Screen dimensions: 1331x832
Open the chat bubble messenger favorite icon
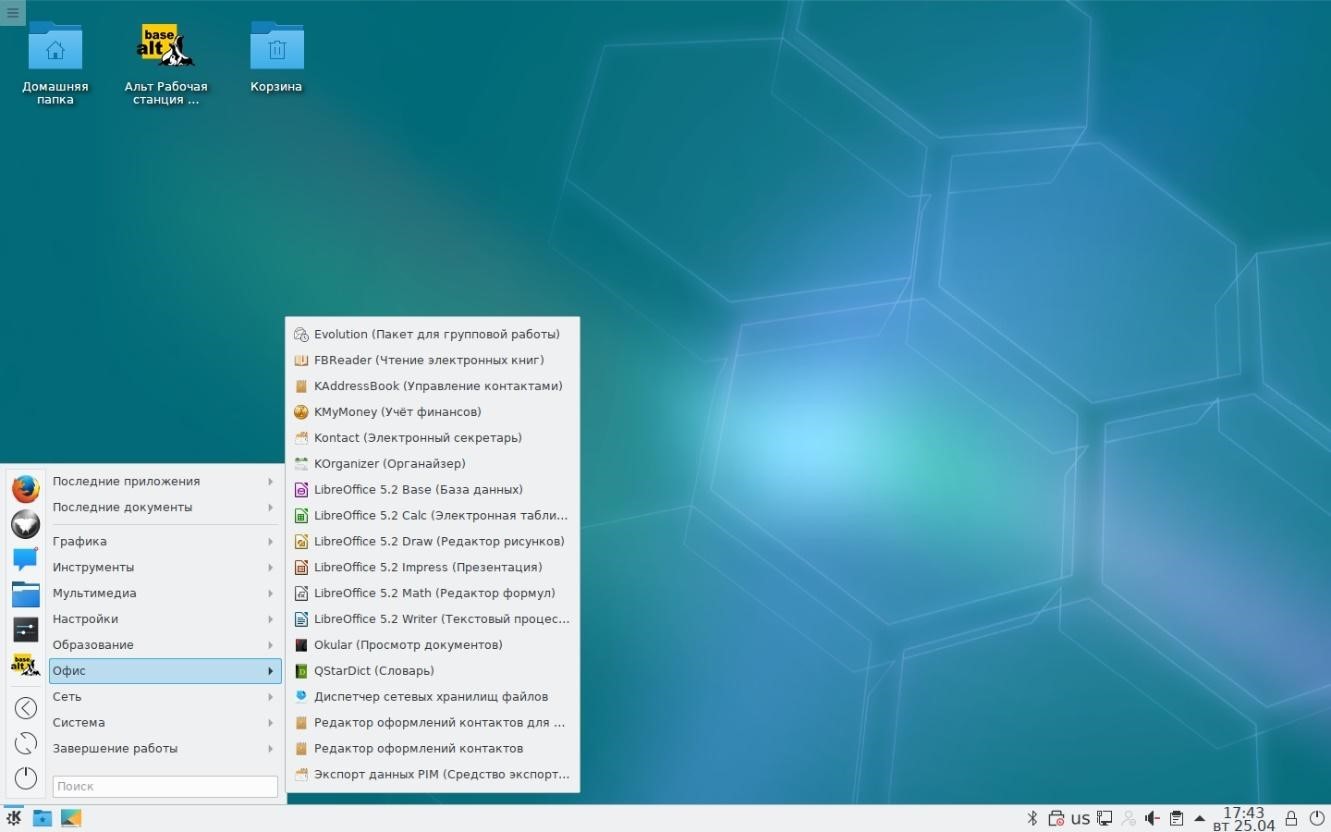[25, 559]
